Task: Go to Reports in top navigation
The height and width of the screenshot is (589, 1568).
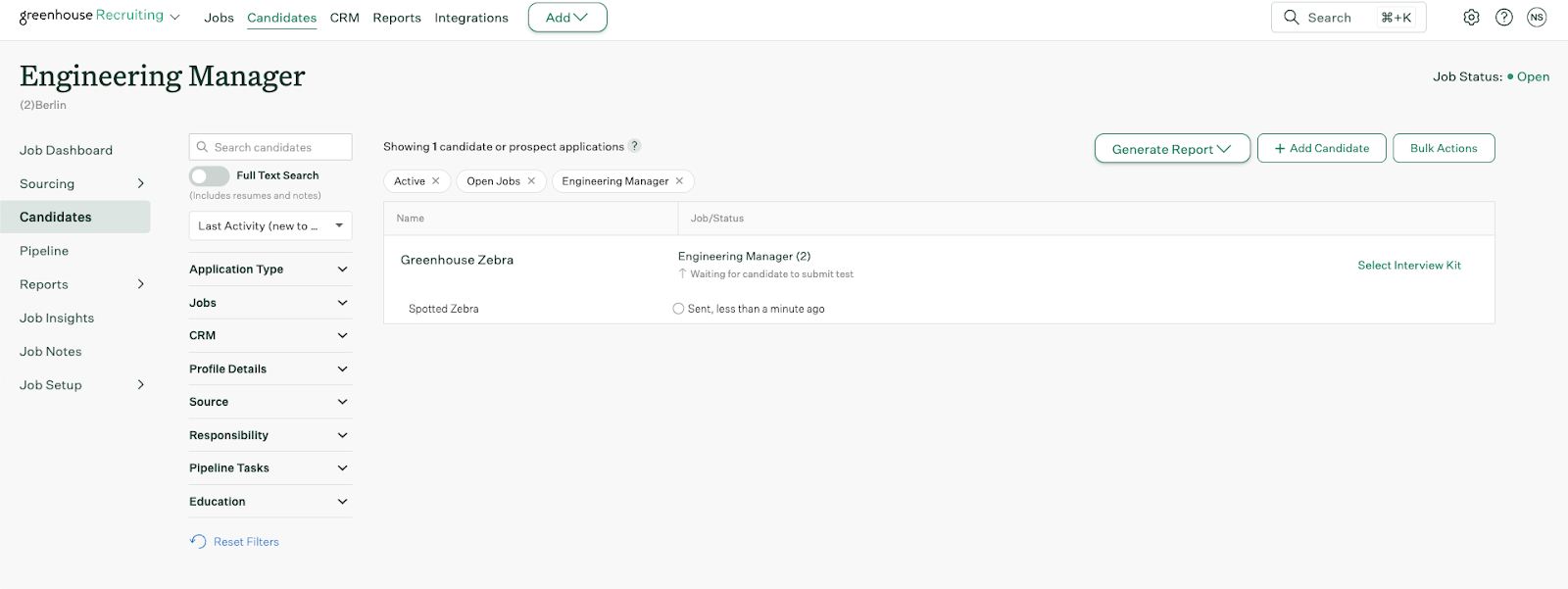Action: [x=397, y=18]
